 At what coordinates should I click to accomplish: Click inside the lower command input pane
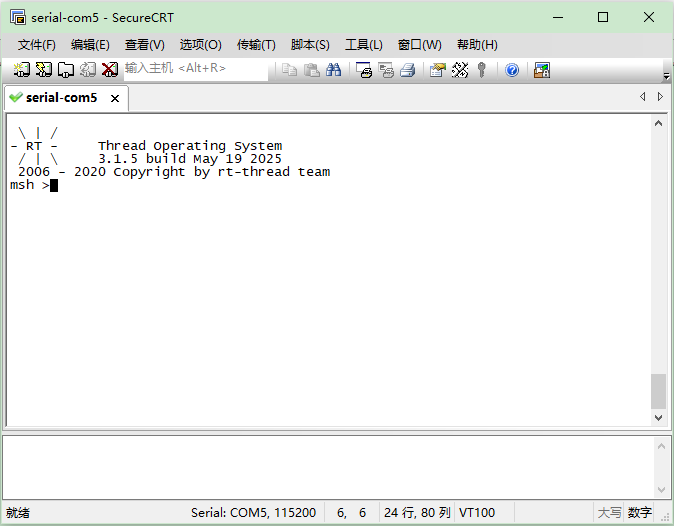(329, 468)
